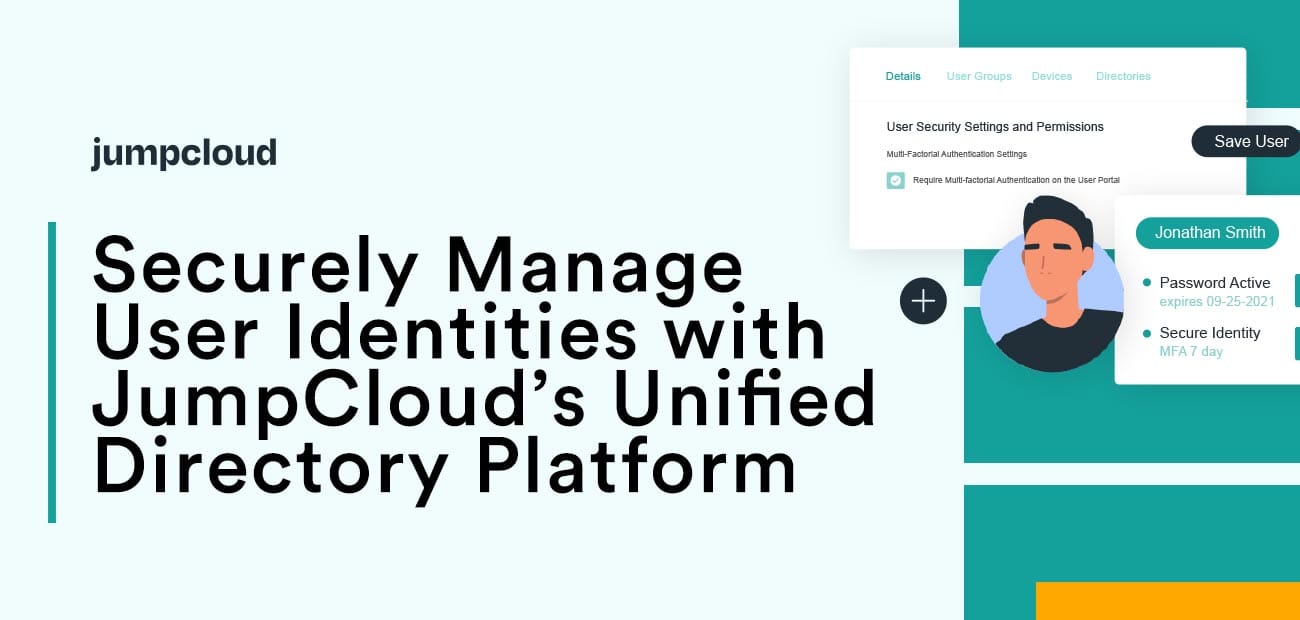Image resolution: width=1300 pixels, height=620 pixels.
Task: Expand the Password Active status entry
Action: pos(1214,283)
